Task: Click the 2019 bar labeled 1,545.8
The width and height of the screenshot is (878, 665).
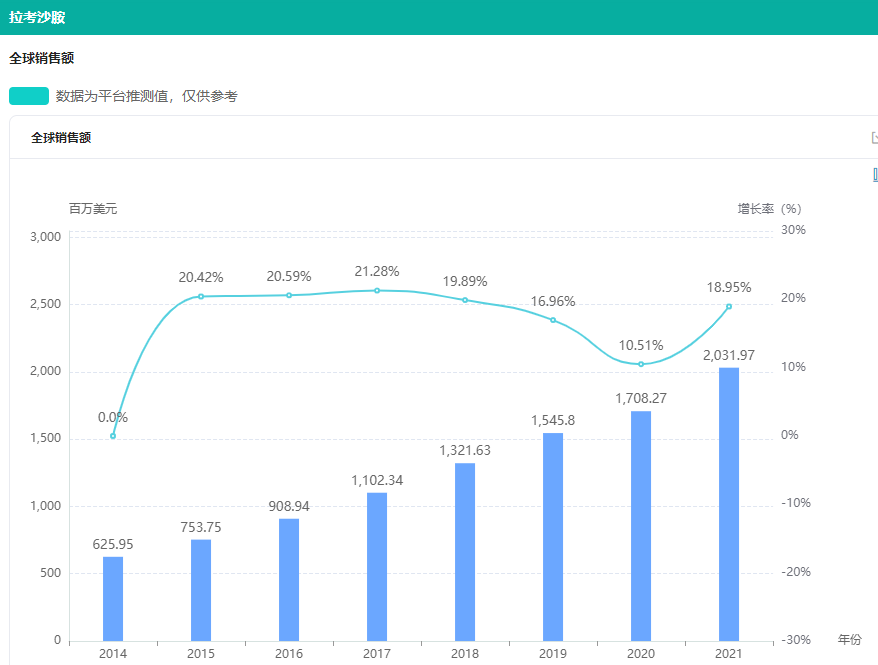Action: coord(553,536)
